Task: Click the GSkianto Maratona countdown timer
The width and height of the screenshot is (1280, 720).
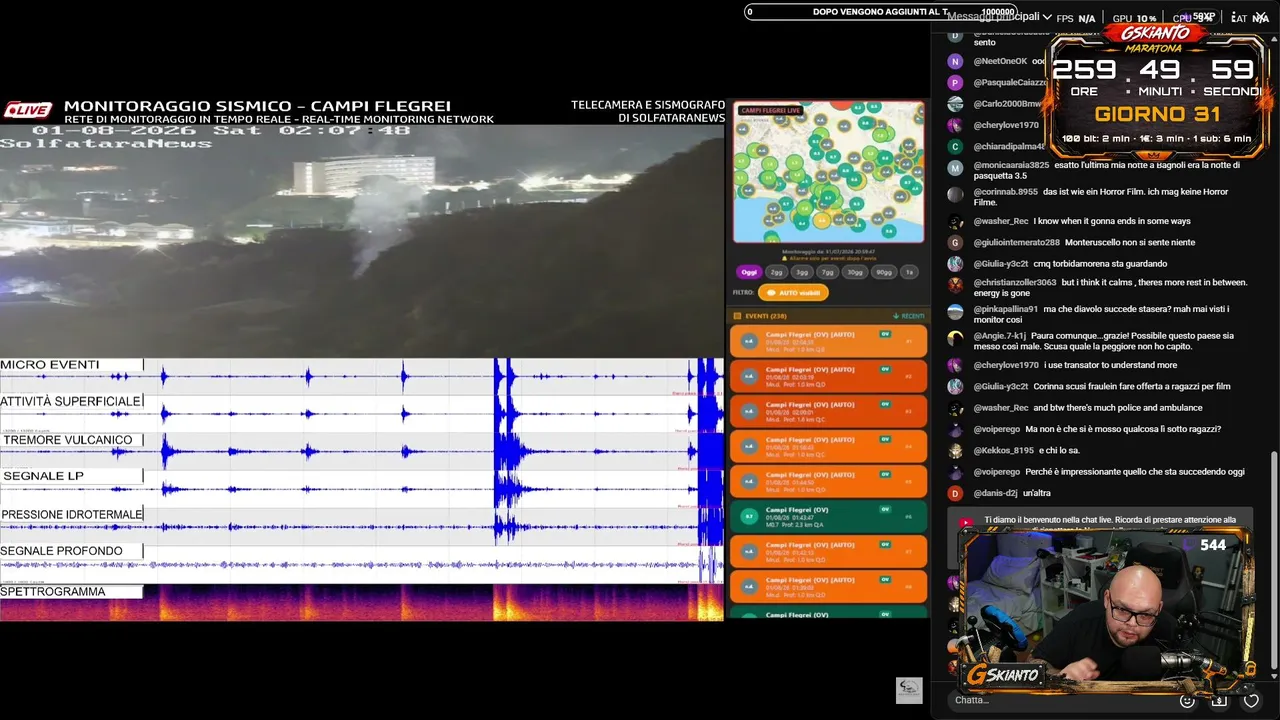Action: [1159, 91]
